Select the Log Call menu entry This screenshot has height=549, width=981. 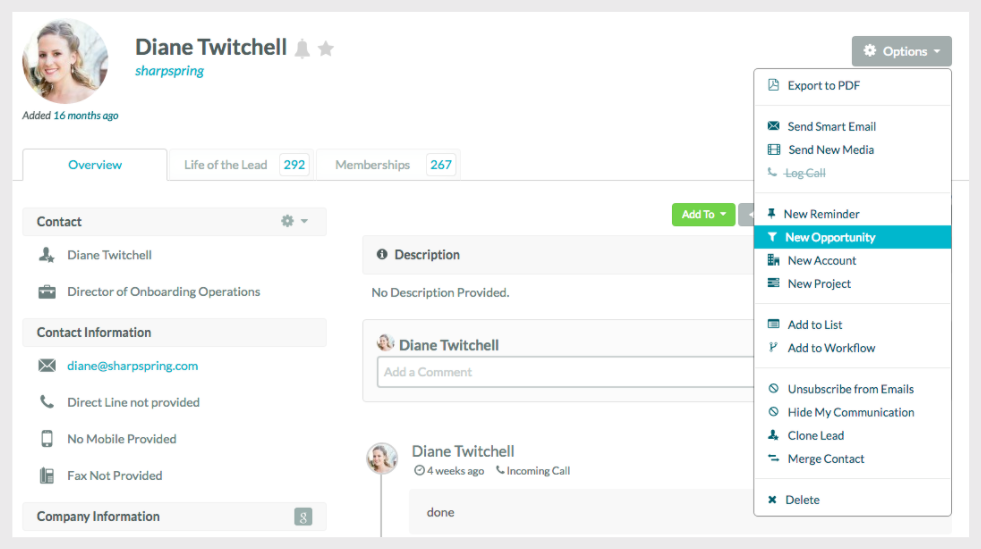click(x=852, y=173)
